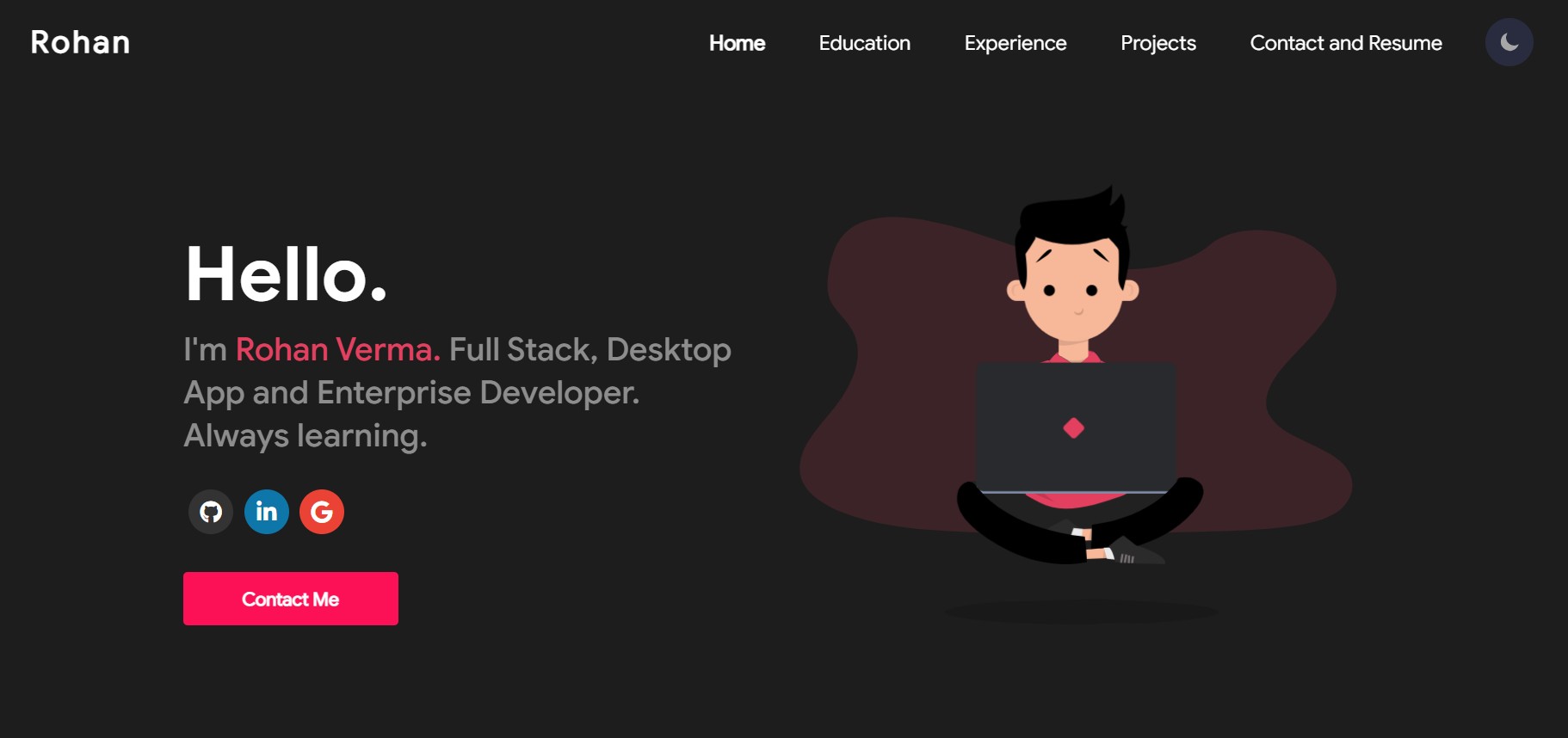Click the 'Full Stack, Desktop' text
The width and height of the screenshot is (1568, 738).
click(590, 350)
